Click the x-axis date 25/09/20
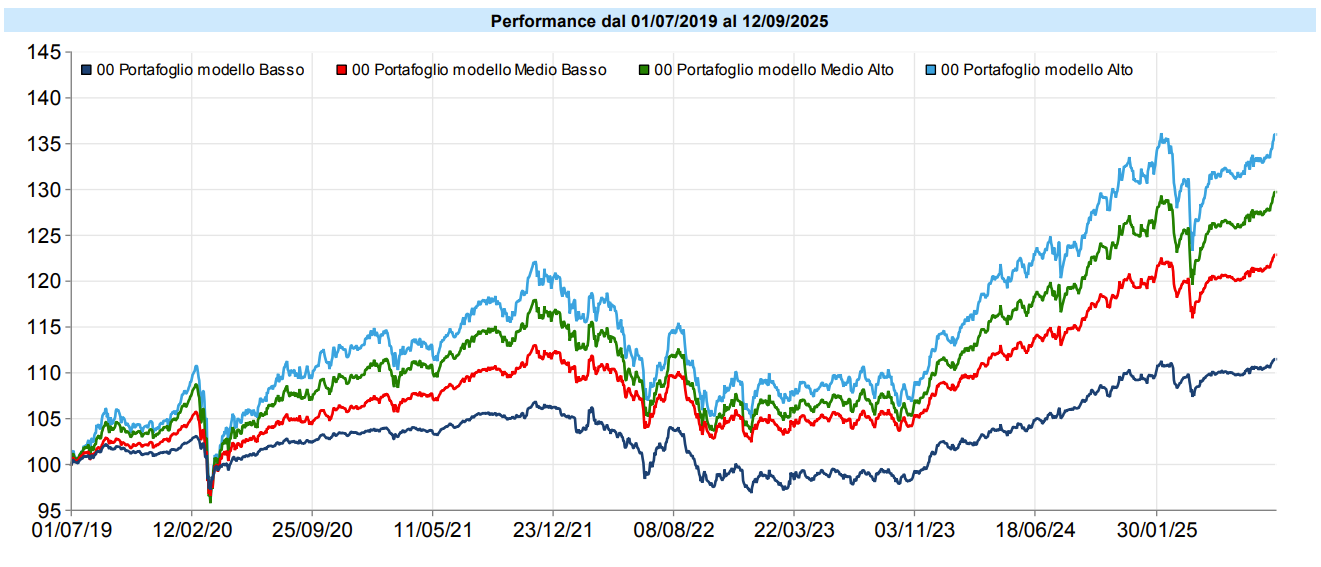The image size is (1321, 567). pos(312,530)
